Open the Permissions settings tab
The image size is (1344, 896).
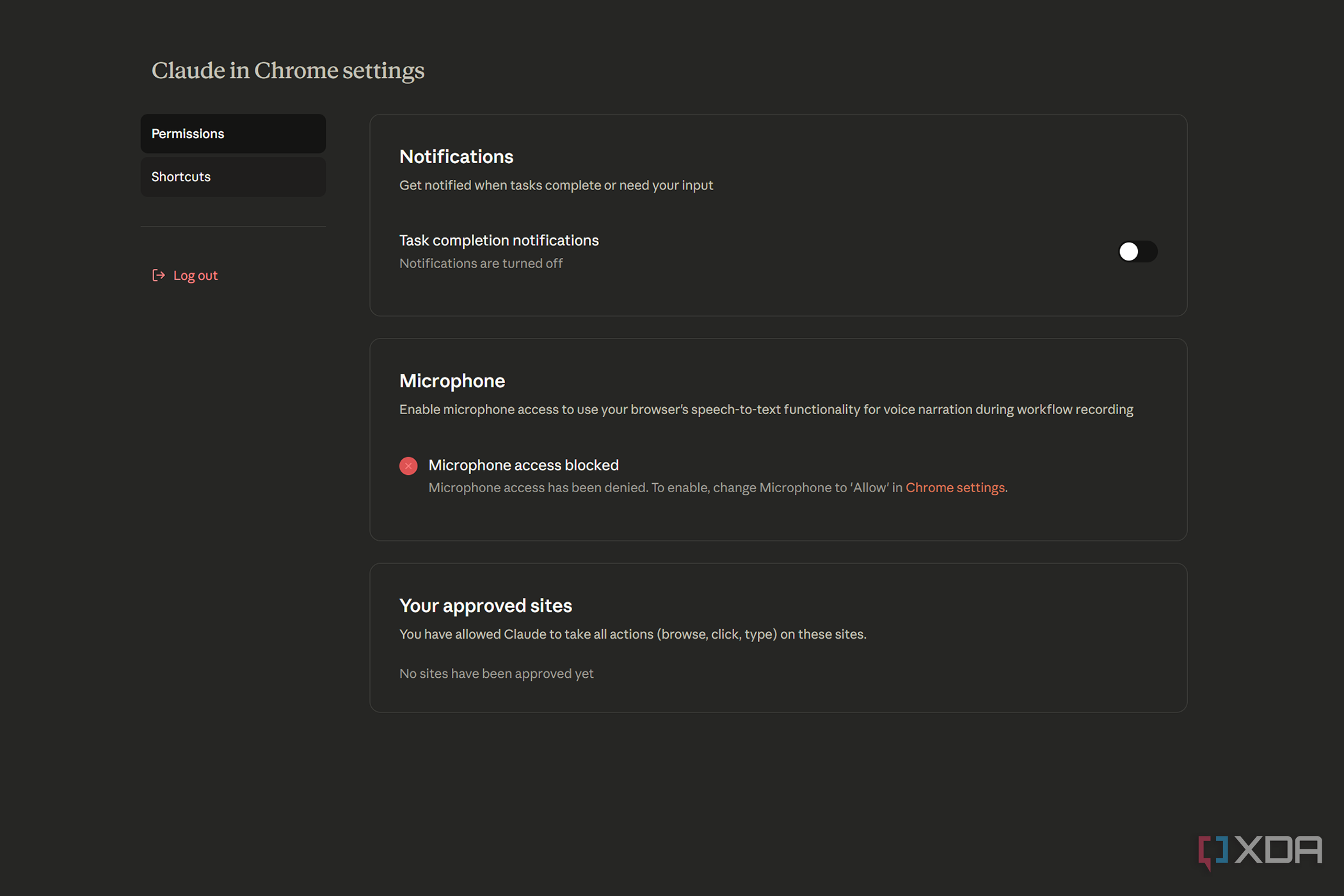(233, 134)
